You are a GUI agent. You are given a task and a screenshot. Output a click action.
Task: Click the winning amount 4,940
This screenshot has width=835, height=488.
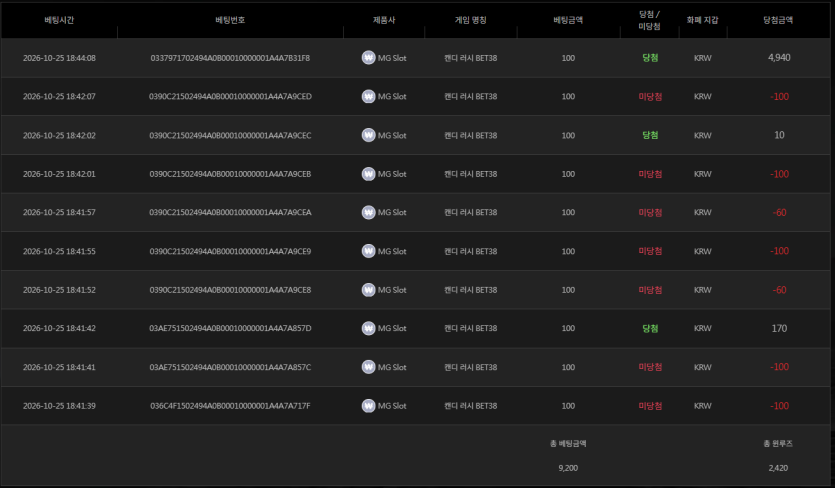pyautogui.click(x=779, y=58)
